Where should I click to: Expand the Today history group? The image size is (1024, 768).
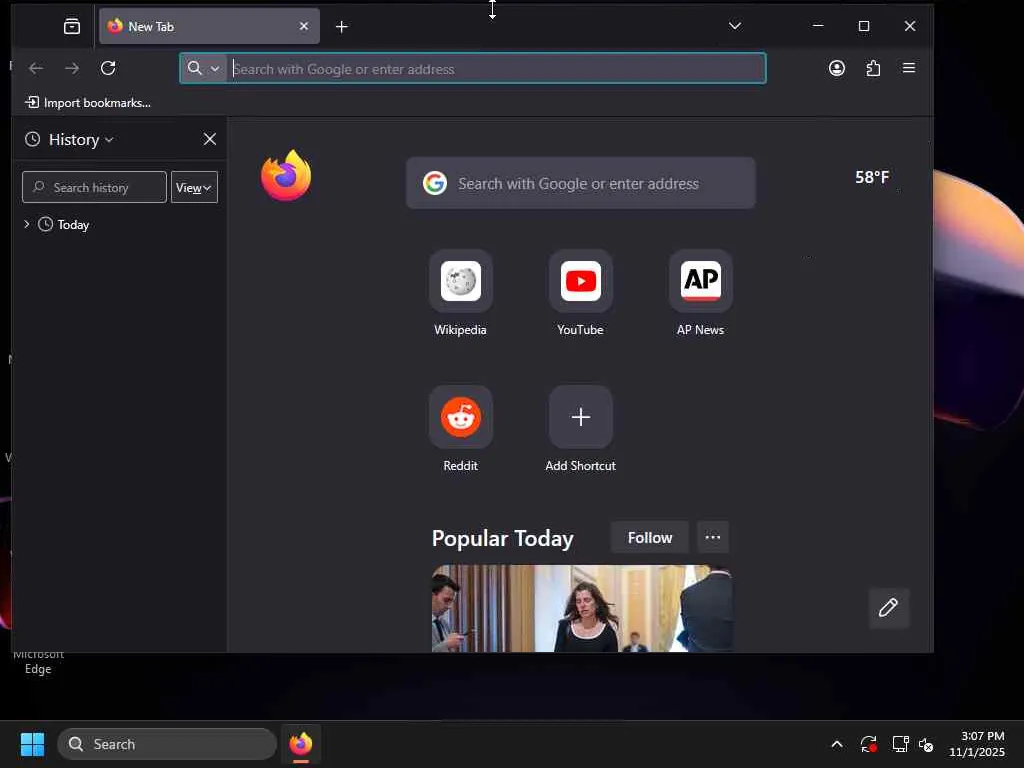(x=27, y=224)
